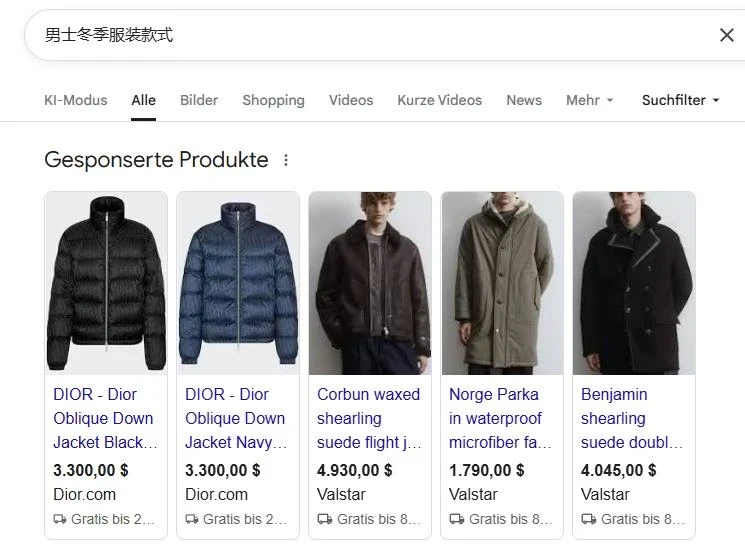Open the Bilder tab

199,100
